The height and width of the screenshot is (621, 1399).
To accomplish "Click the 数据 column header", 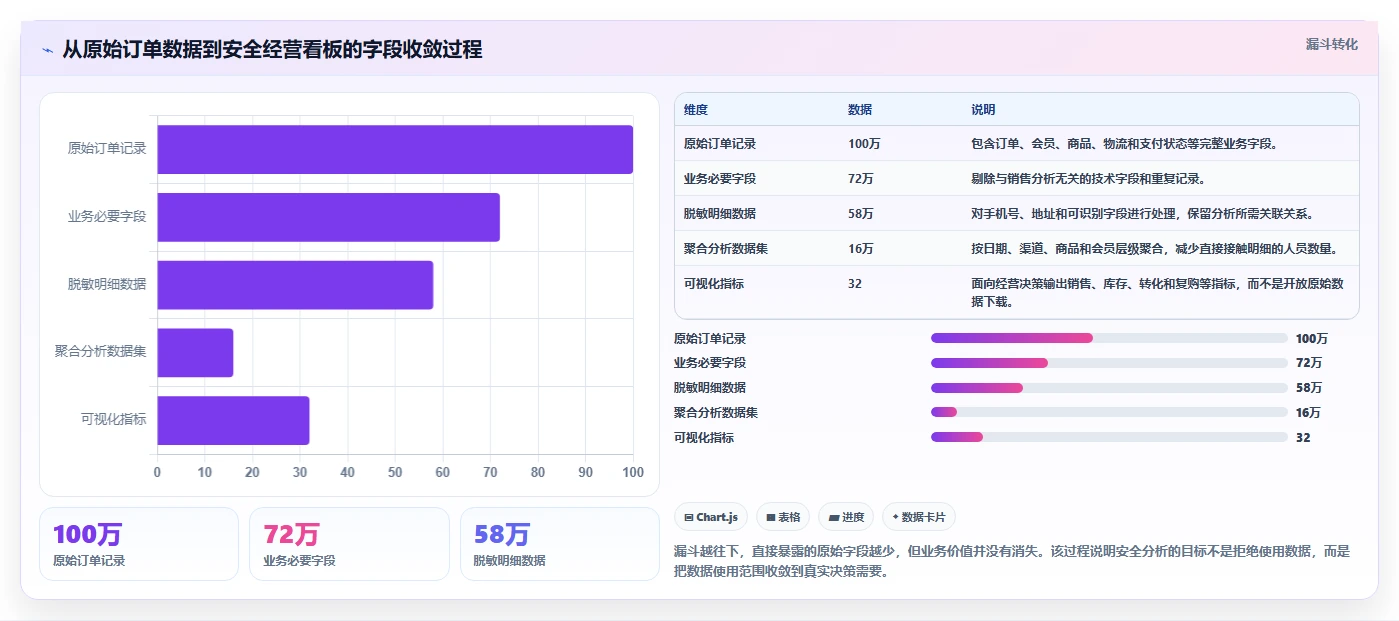I will click(860, 109).
